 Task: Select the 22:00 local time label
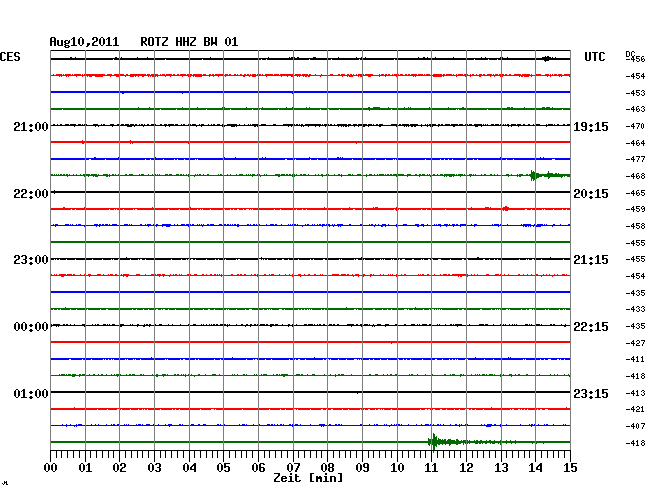(31, 194)
